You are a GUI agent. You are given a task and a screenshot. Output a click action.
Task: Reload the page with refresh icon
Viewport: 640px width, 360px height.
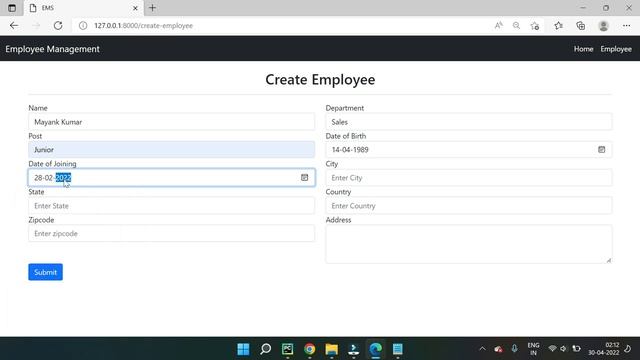[x=58, y=25]
